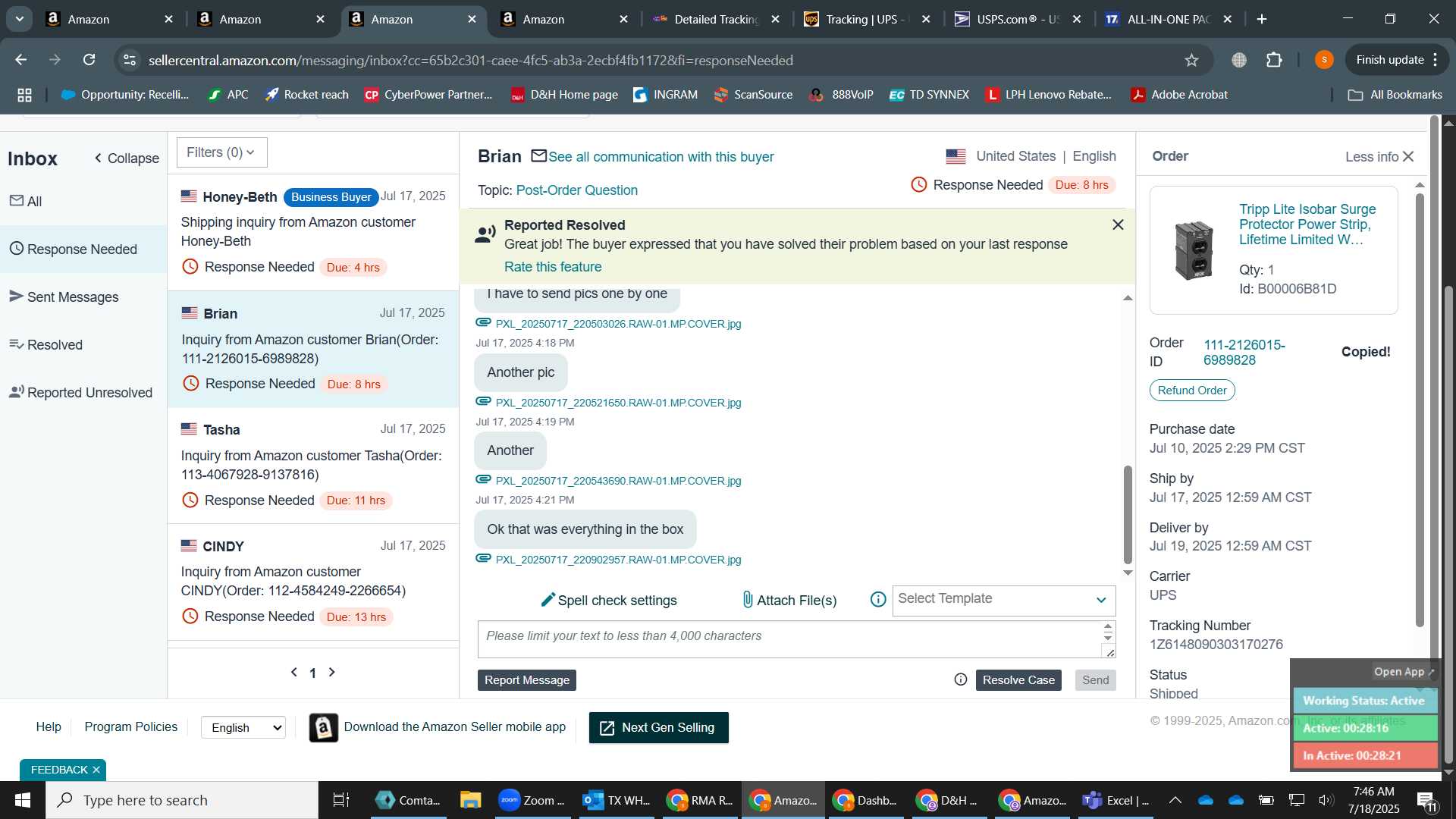Open attachment PXL_20250717_220902957 jpg
The image size is (1456, 819).
click(618, 560)
